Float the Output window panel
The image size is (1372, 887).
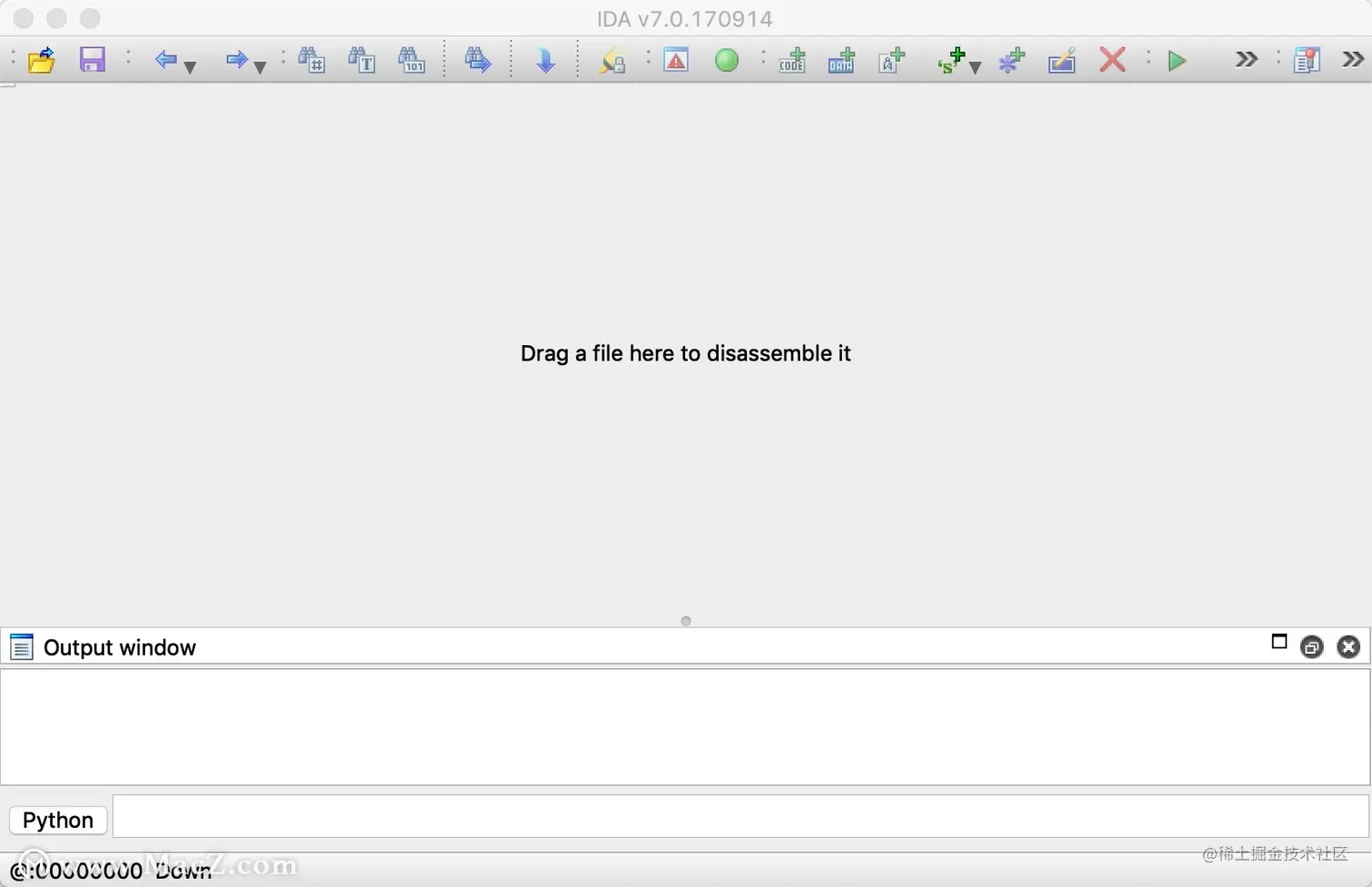[1312, 647]
